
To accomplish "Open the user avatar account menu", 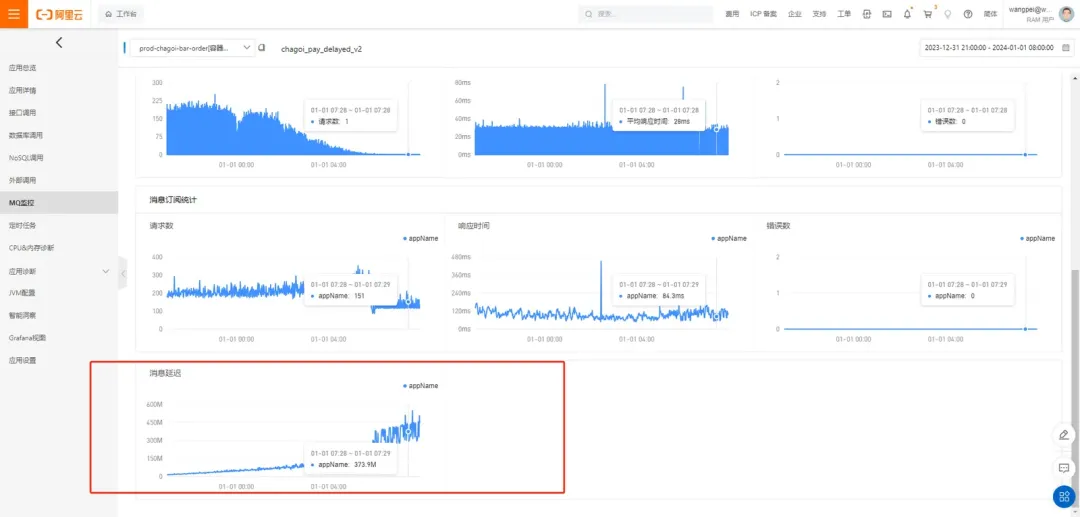I will 1066,14.
